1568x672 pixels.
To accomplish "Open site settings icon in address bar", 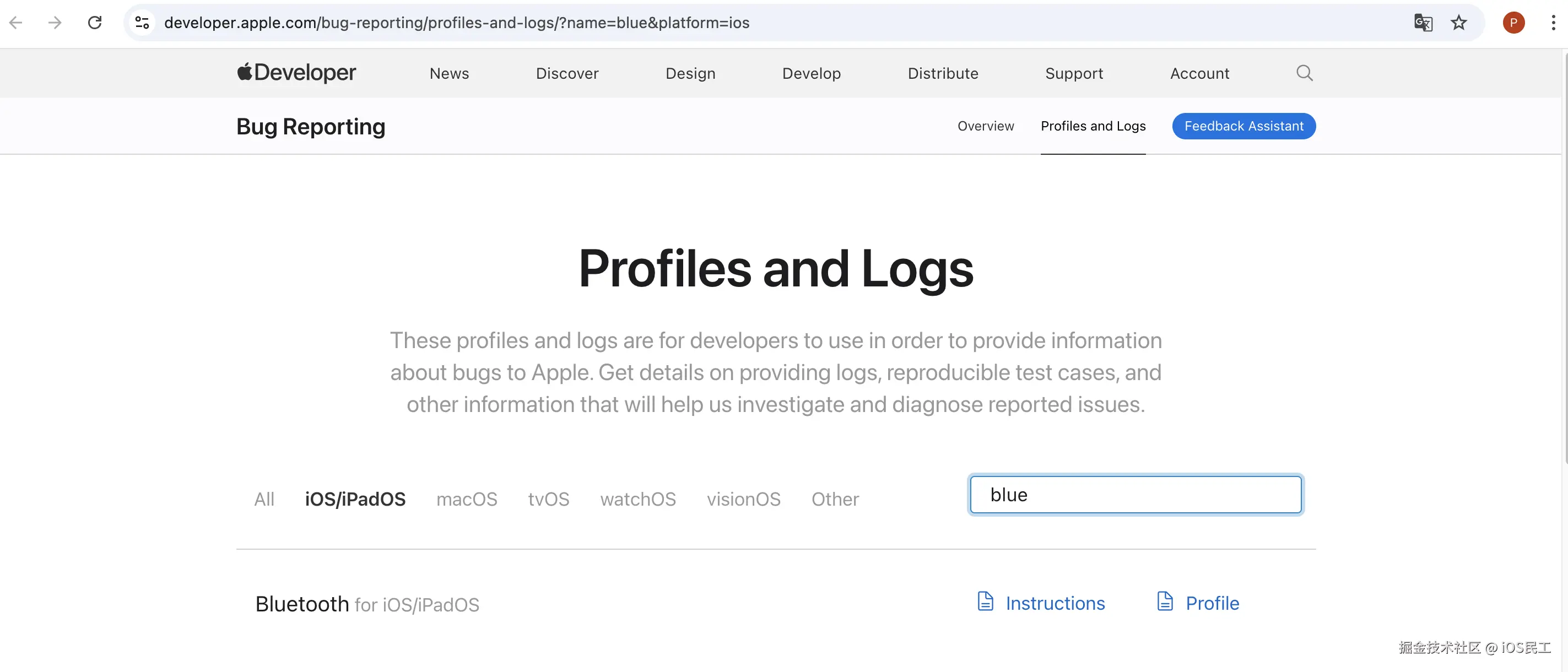I will (x=143, y=23).
